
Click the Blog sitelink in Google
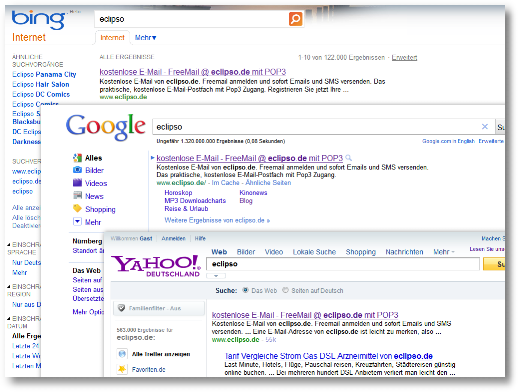pyautogui.click(x=246, y=201)
